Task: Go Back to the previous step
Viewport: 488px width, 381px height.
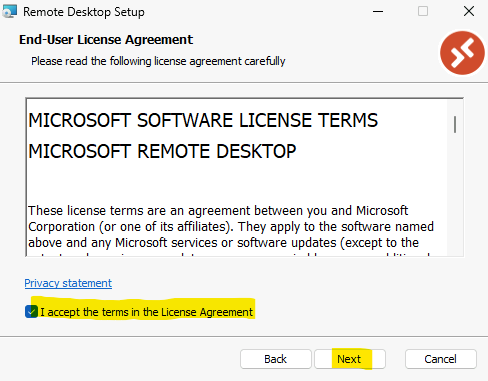Action: [276, 359]
